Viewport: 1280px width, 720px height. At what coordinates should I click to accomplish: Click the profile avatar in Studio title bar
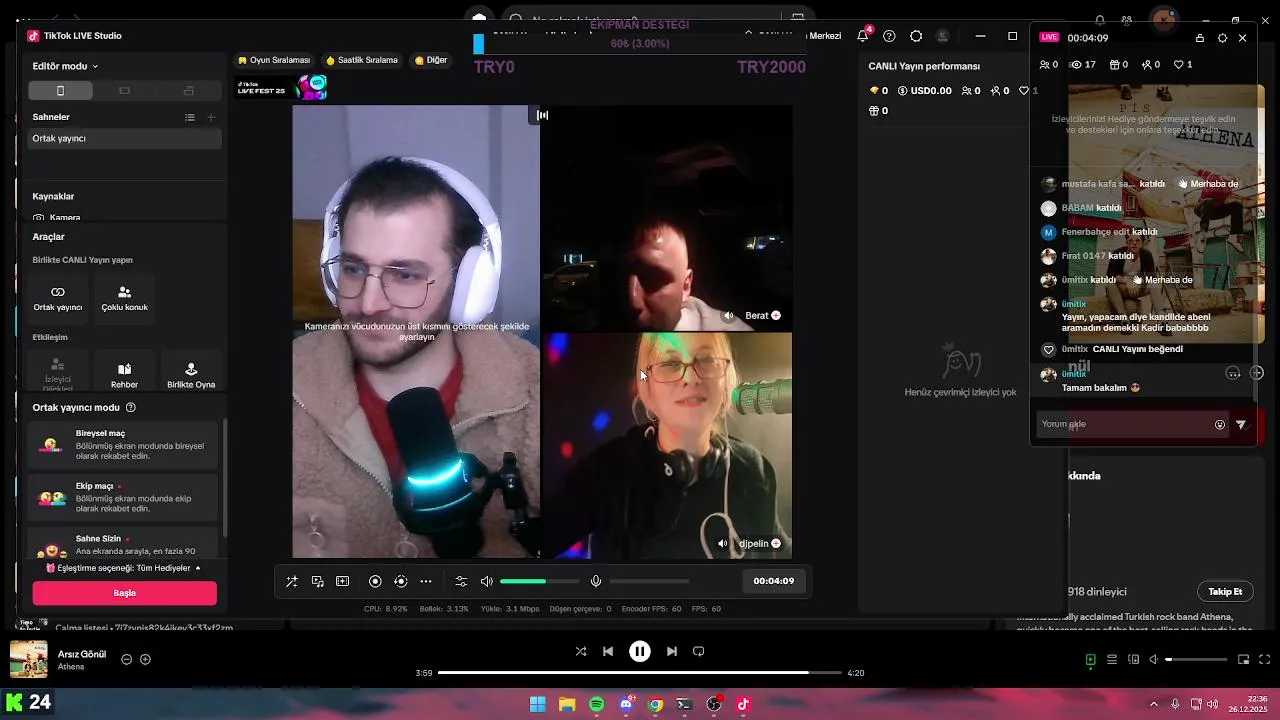point(942,36)
